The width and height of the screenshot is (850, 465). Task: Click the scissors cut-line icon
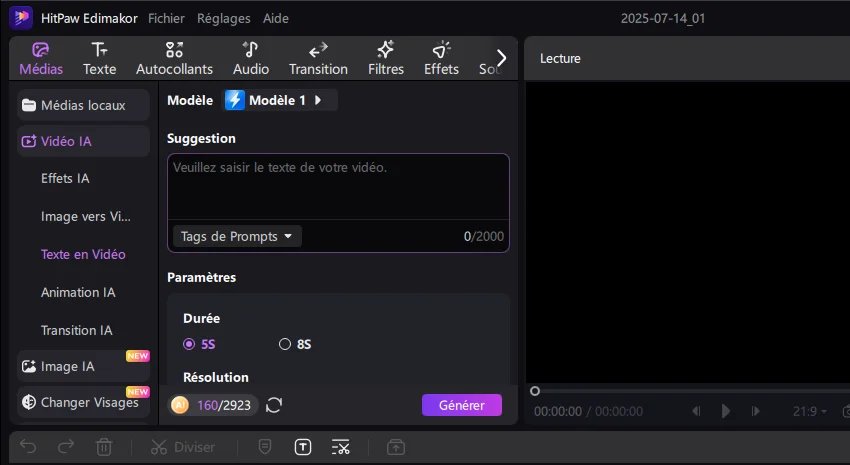tap(340, 447)
